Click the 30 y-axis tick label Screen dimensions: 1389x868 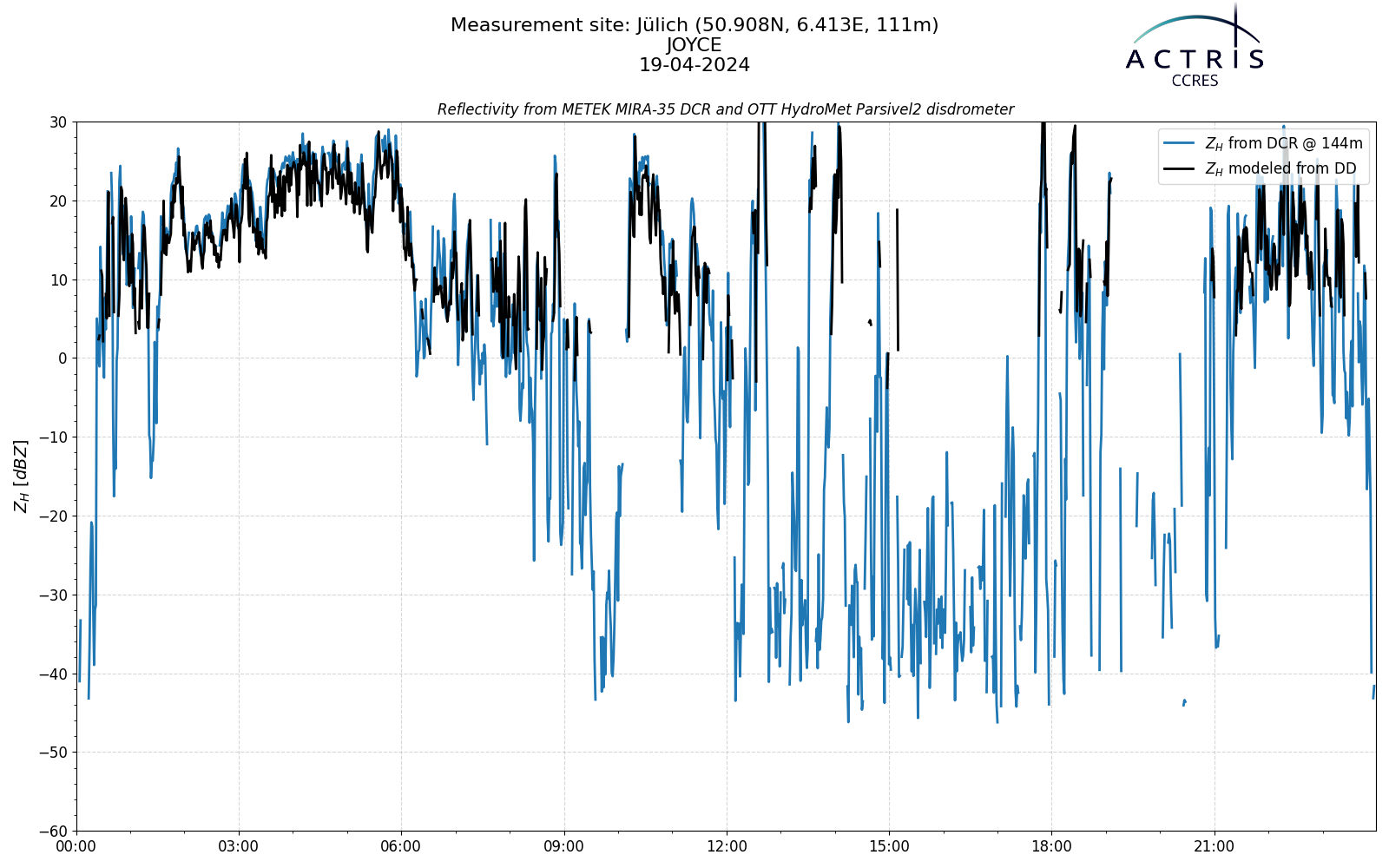coord(58,122)
